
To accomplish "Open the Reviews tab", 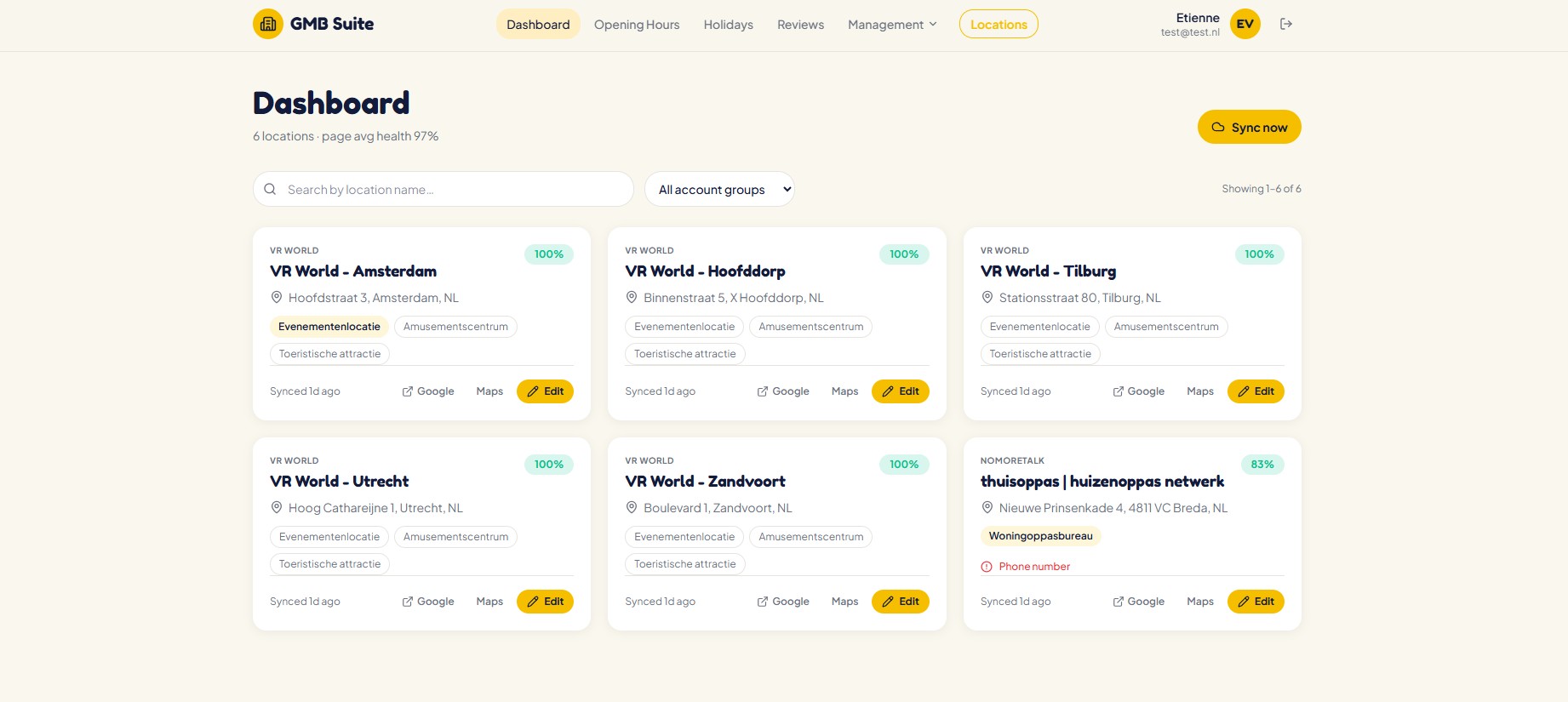I will click(x=800, y=25).
